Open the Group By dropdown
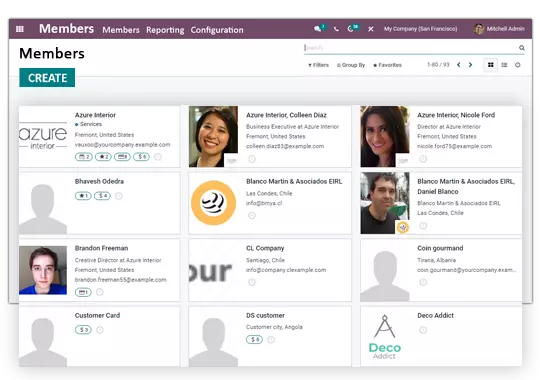 [x=351, y=65]
